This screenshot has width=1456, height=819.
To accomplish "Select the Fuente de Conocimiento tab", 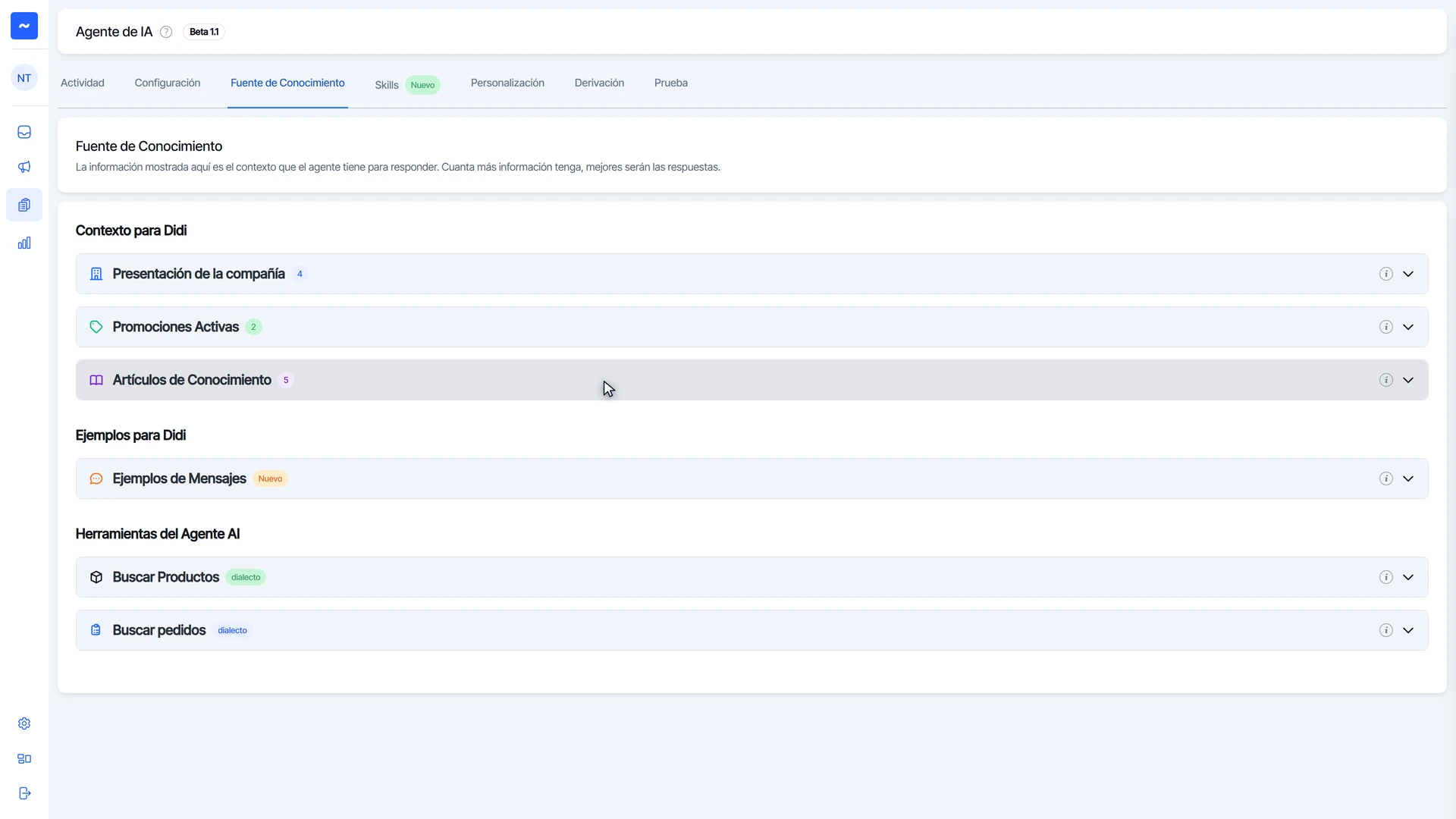I will (x=287, y=83).
